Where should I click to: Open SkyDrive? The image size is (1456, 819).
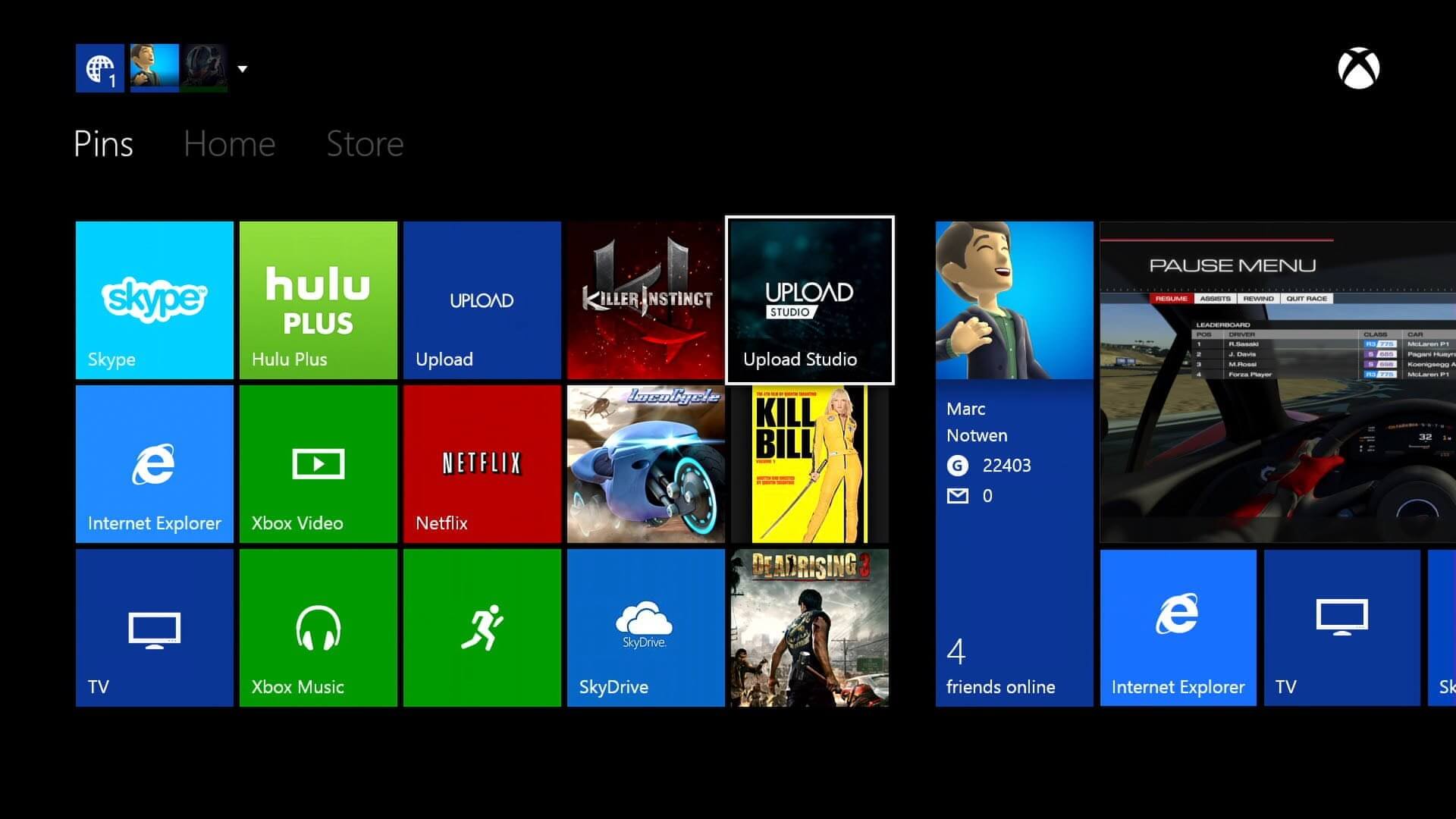click(x=645, y=628)
